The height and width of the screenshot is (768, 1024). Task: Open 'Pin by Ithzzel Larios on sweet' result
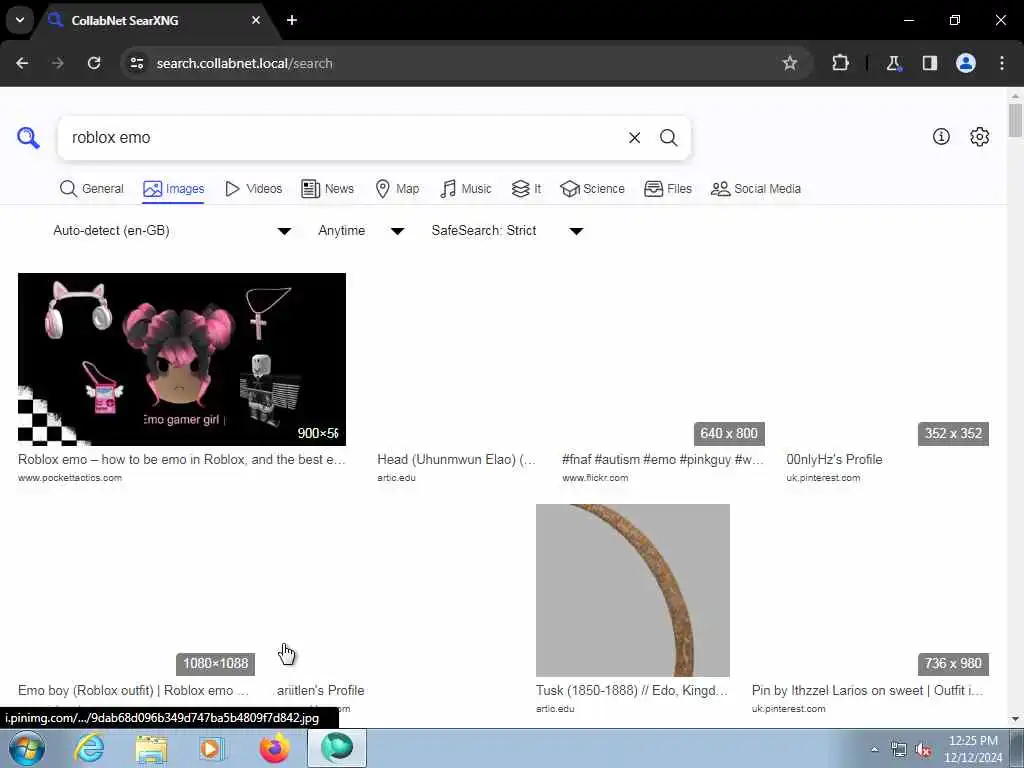867,691
